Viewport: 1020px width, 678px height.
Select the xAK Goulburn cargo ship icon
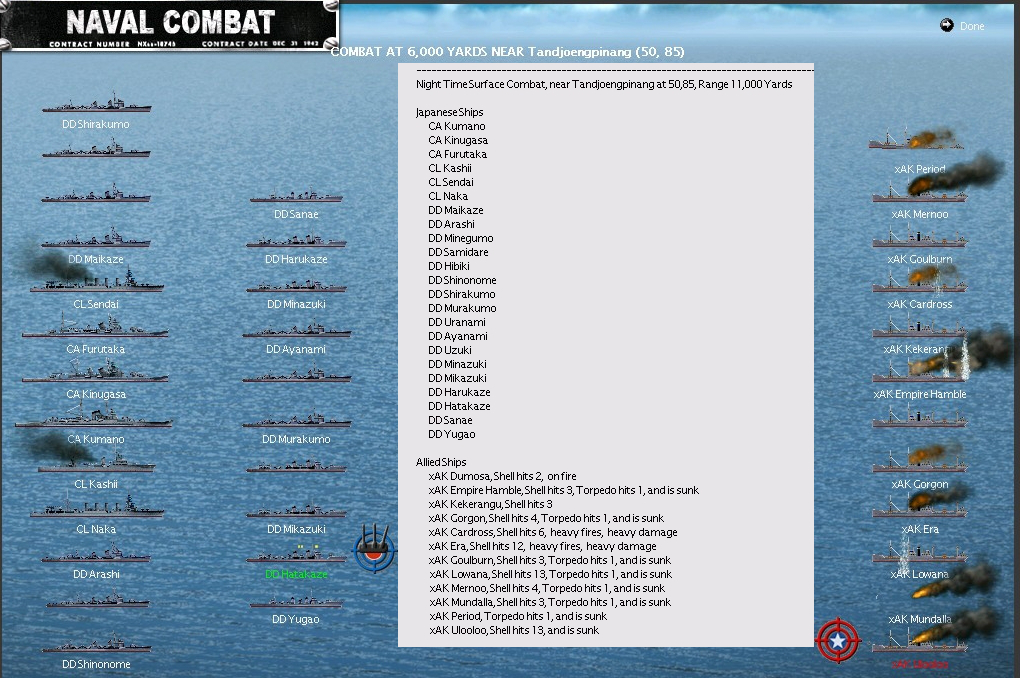coord(920,237)
